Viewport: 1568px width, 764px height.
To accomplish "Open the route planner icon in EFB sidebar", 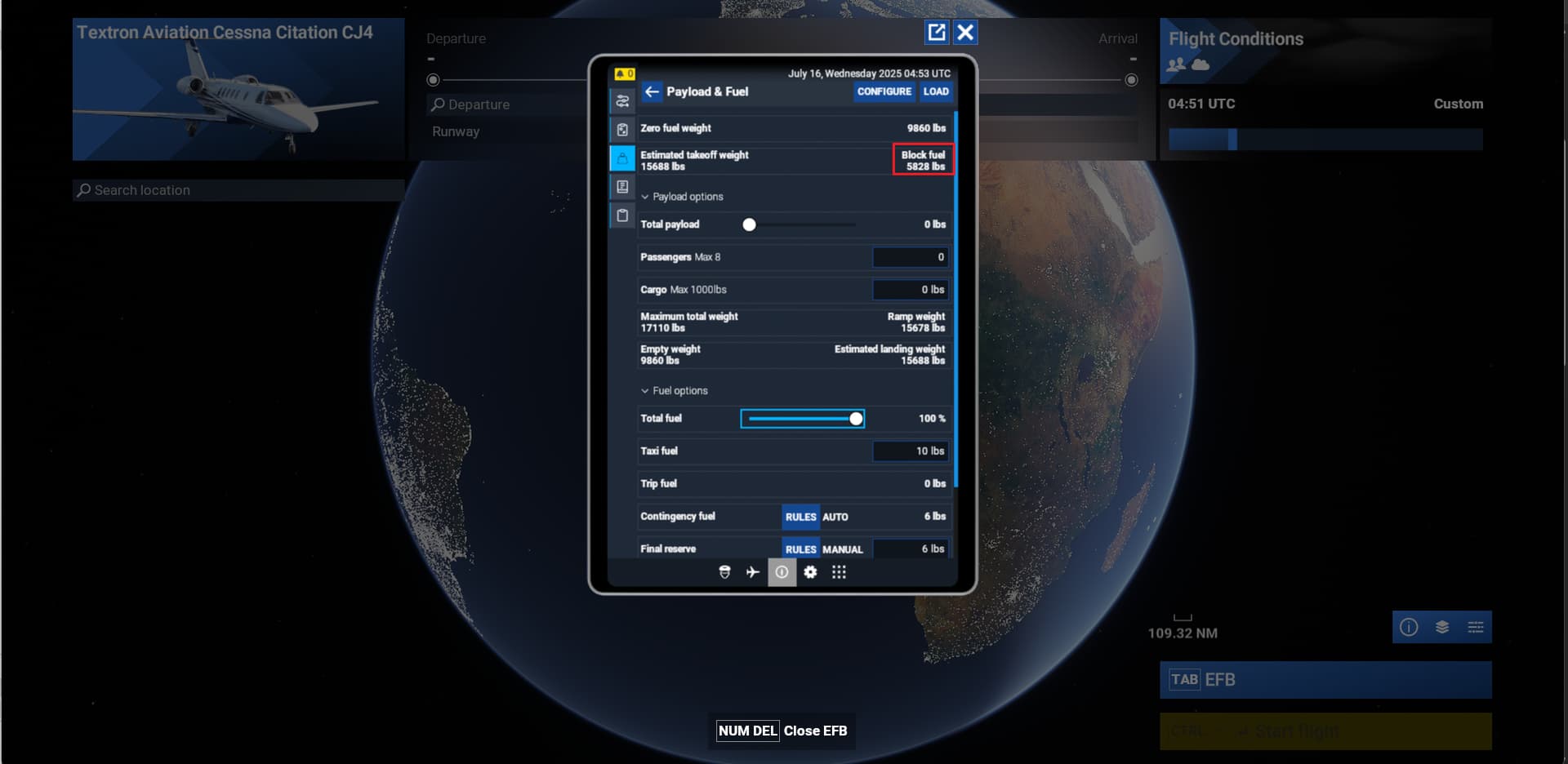I will [622, 101].
